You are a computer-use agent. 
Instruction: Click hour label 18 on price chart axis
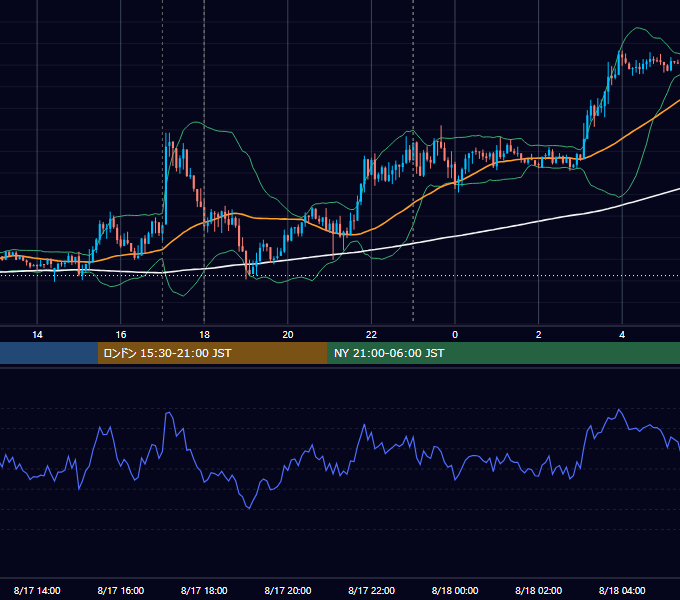point(204,334)
